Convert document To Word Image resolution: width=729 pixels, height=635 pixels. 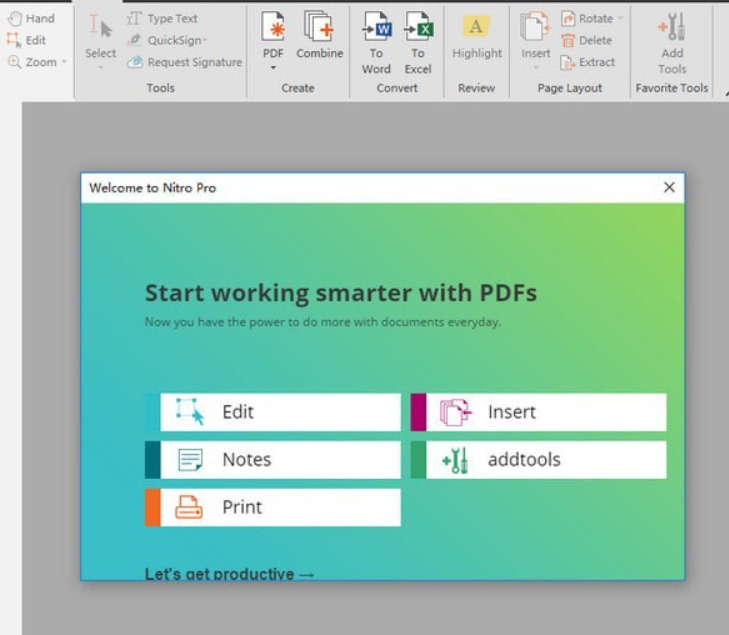point(376,43)
